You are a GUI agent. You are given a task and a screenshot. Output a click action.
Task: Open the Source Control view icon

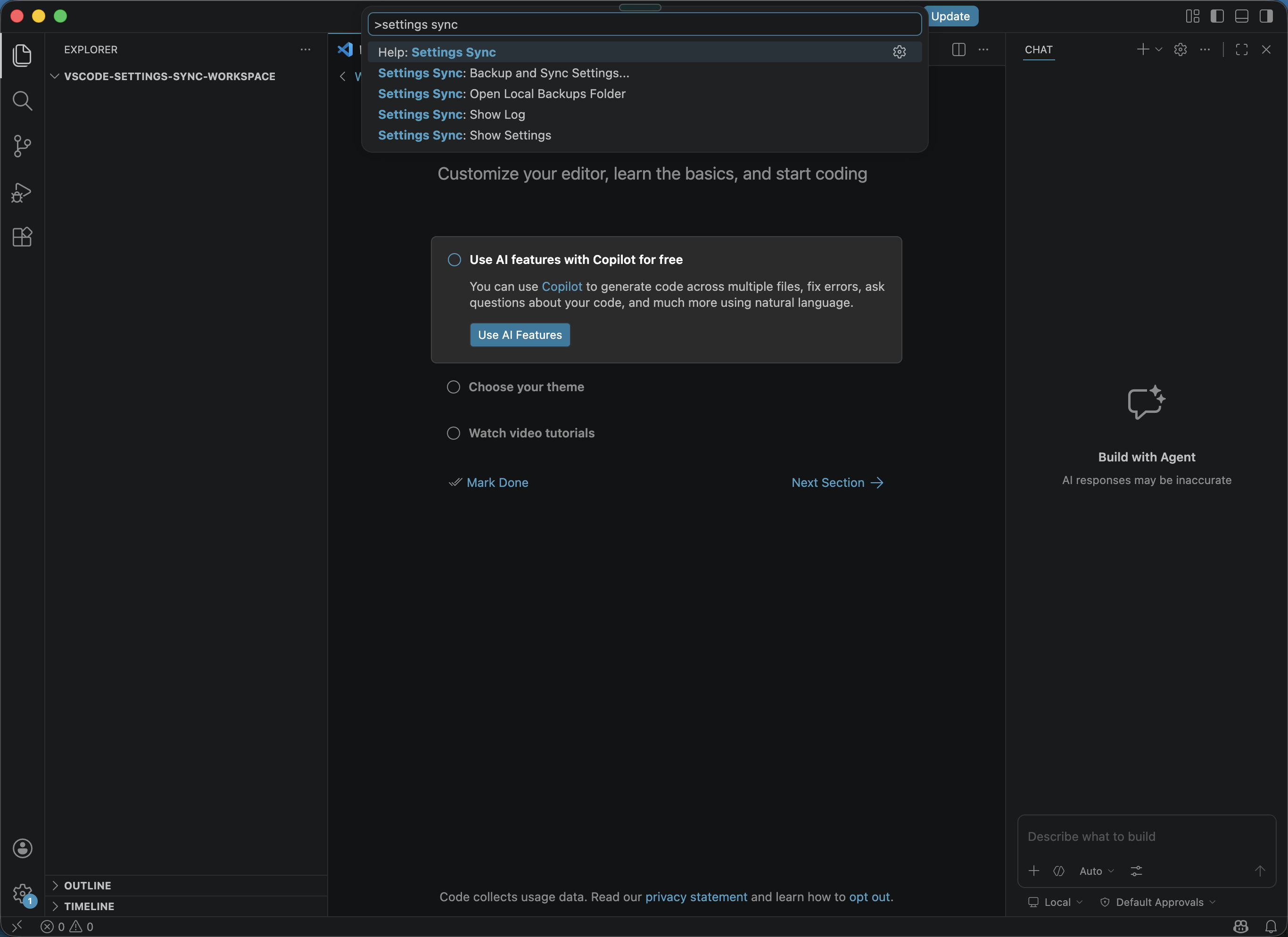tap(22, 147)
